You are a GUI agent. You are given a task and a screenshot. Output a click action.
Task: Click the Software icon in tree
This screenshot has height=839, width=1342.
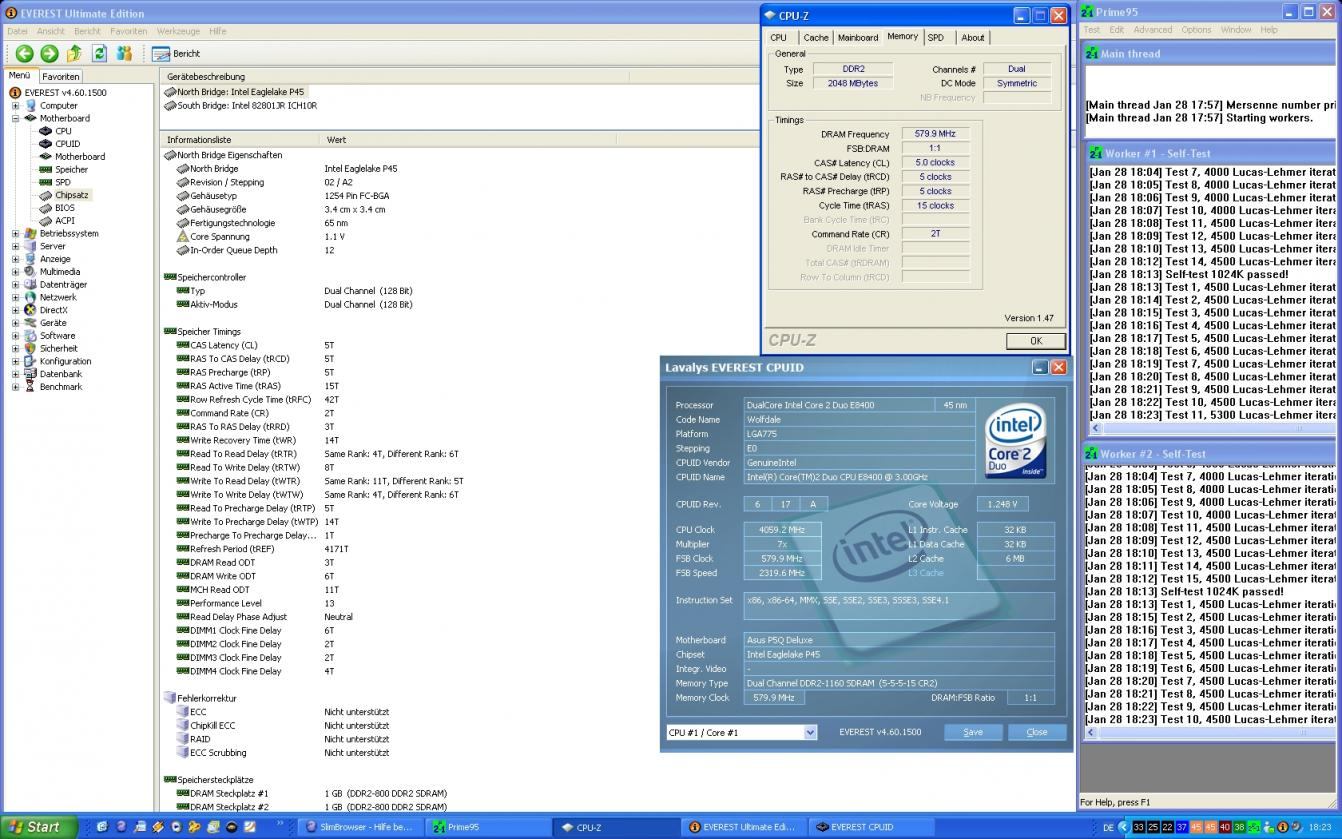30,336
